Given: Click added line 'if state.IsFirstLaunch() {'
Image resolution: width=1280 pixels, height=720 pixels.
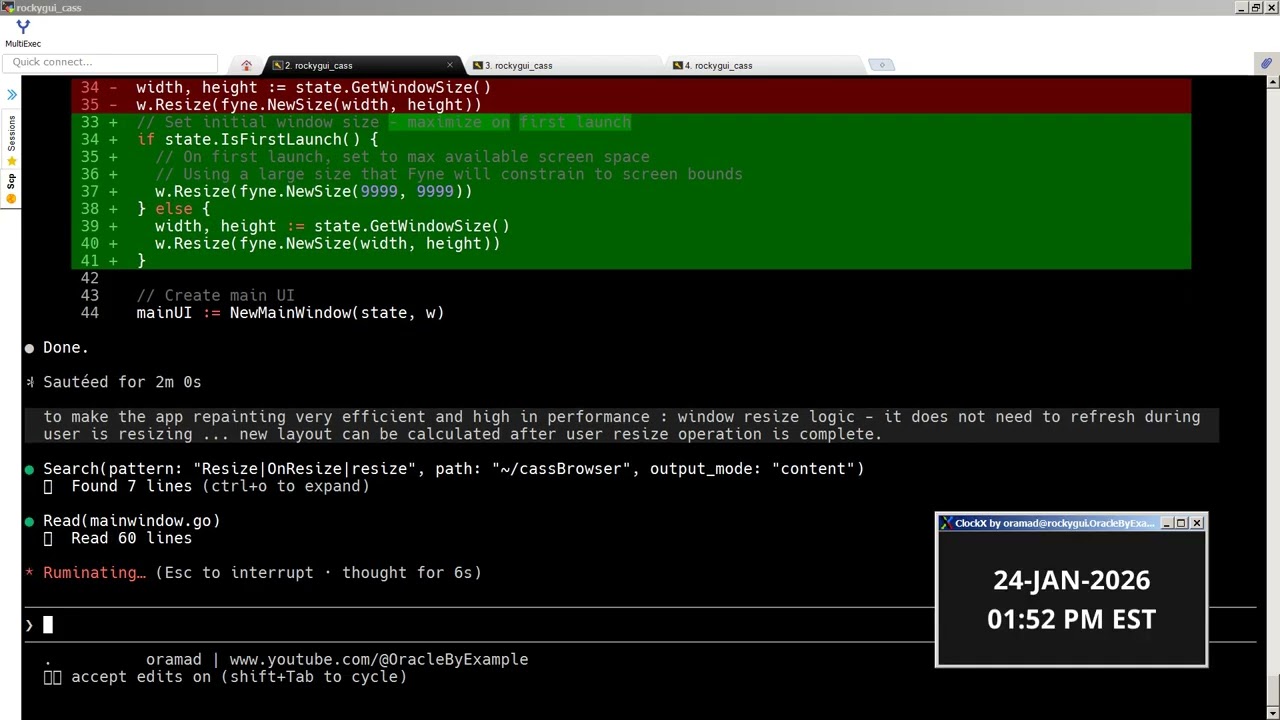Looking at the screenshot, I should (x=257, y=139).
